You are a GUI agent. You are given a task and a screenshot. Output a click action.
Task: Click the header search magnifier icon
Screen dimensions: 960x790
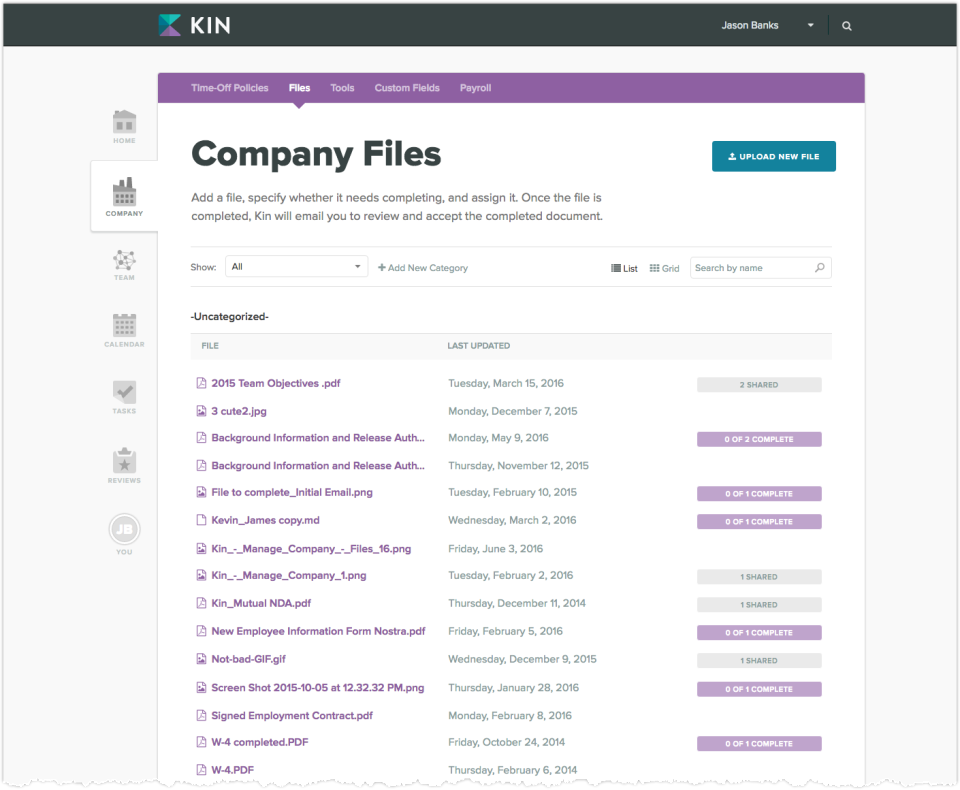(x=847, y=26)
